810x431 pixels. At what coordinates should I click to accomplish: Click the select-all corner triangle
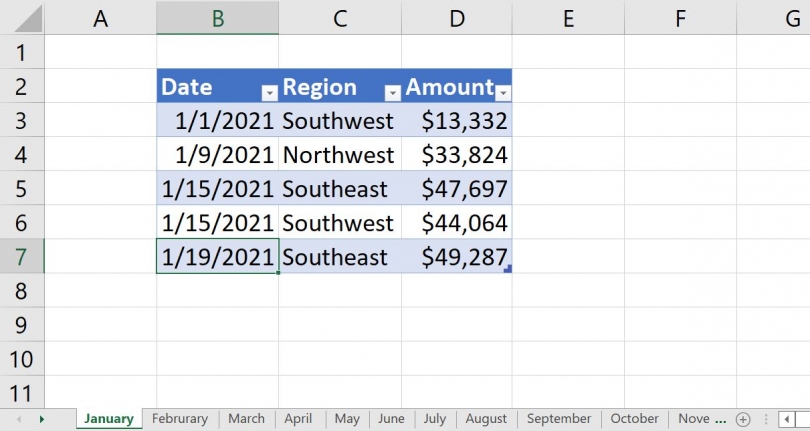pyautogui.click(x=22, y=17)
